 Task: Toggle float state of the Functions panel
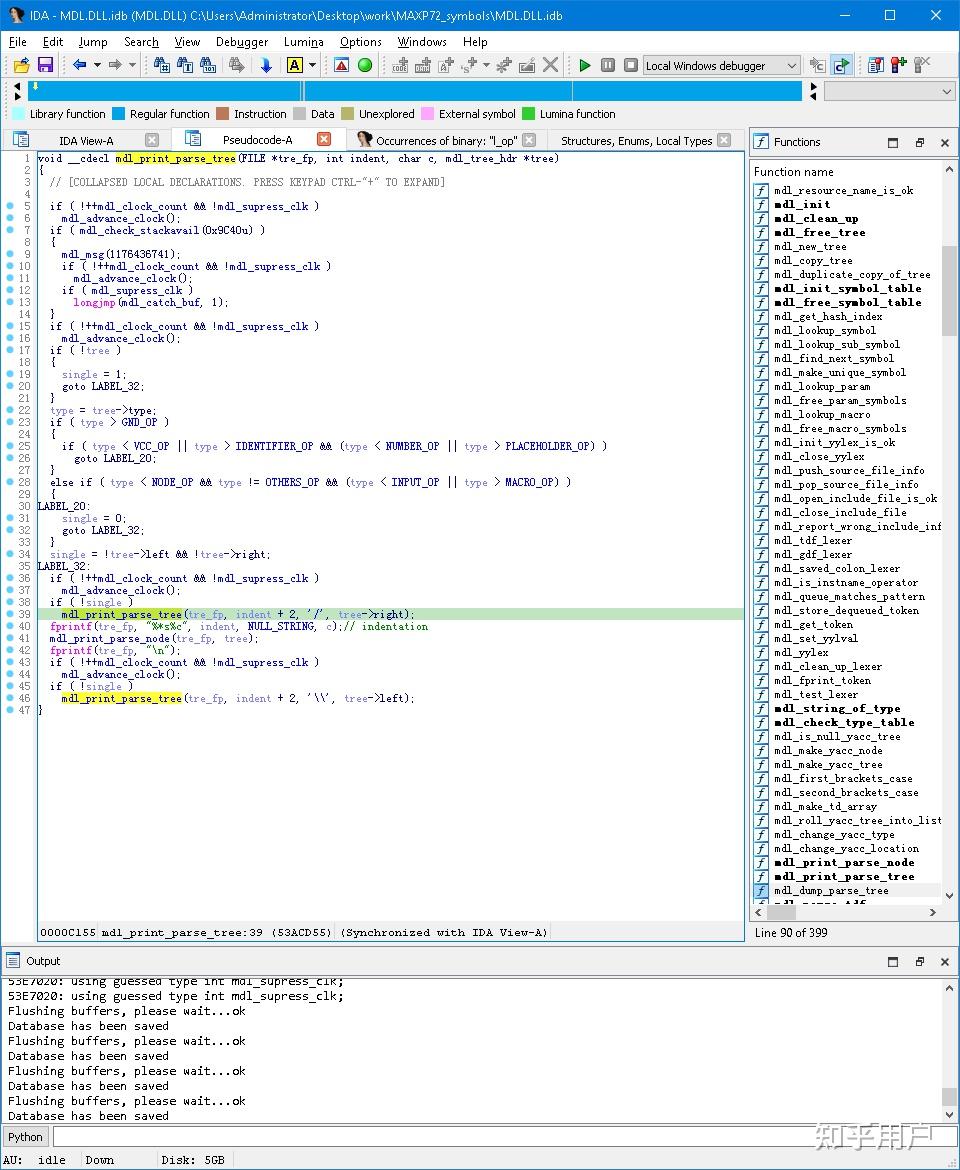click(919, 142)
